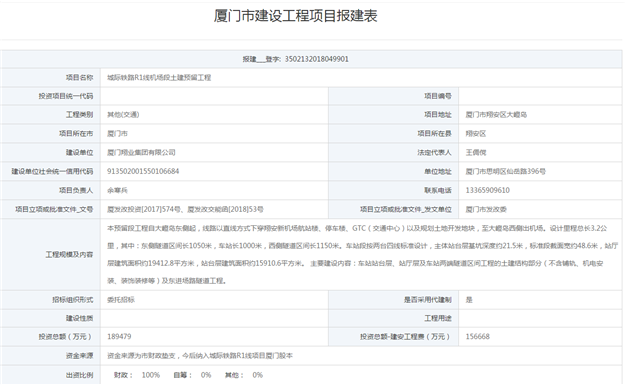This screenshot has width=625, height=385.
Task: Click the 是否采用代建制 label
Action: [x=428, y=300]
